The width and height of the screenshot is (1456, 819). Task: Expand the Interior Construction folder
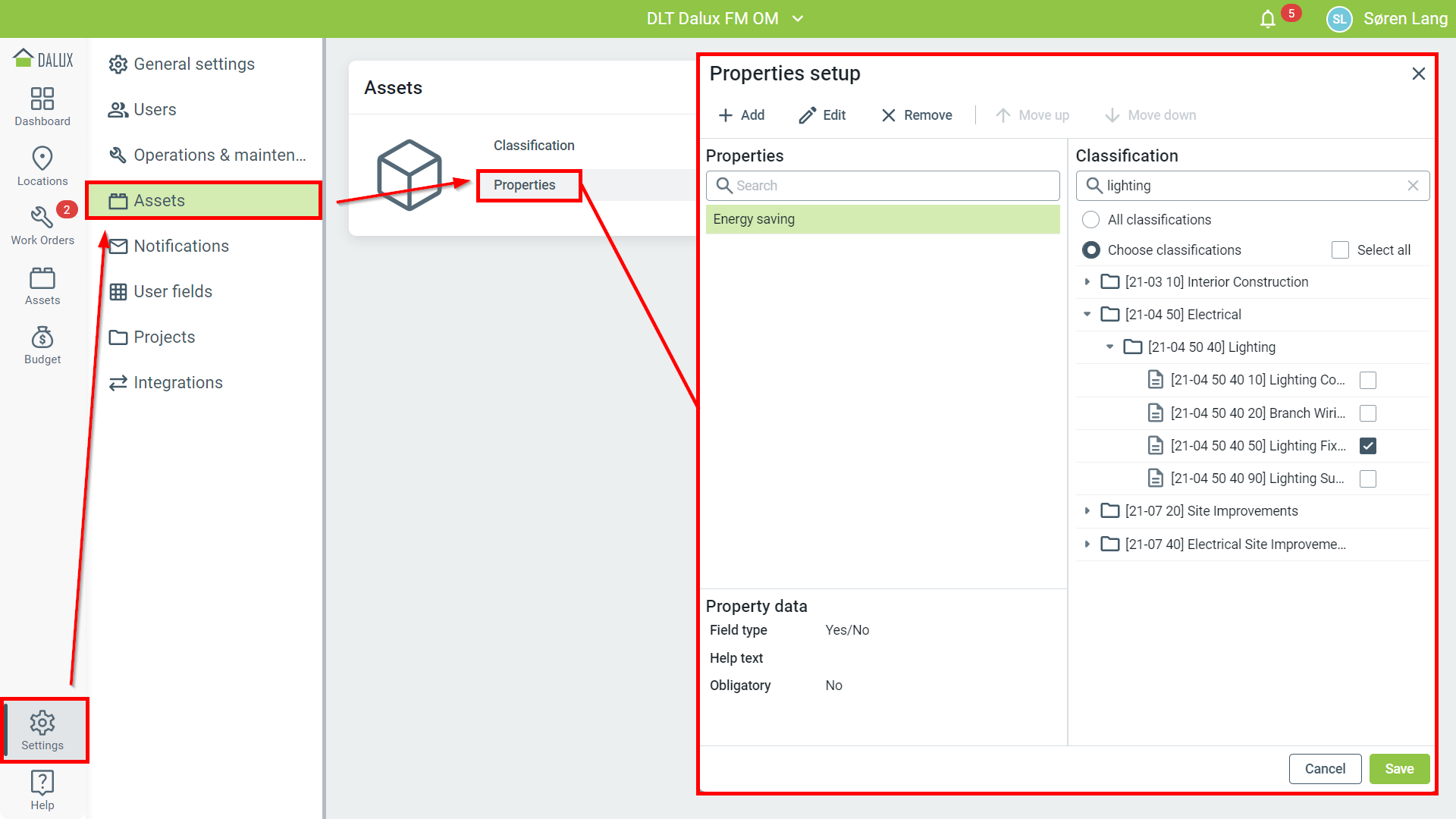coord(1087,282)
